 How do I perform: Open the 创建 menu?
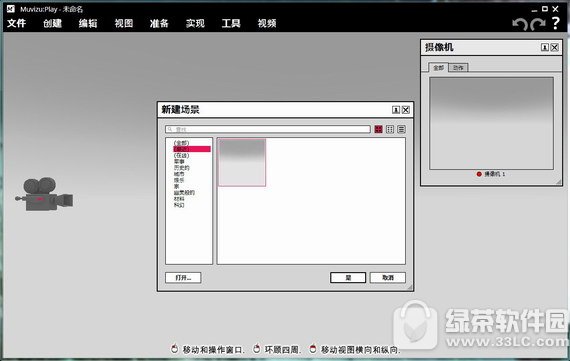(x=52, y=23)
